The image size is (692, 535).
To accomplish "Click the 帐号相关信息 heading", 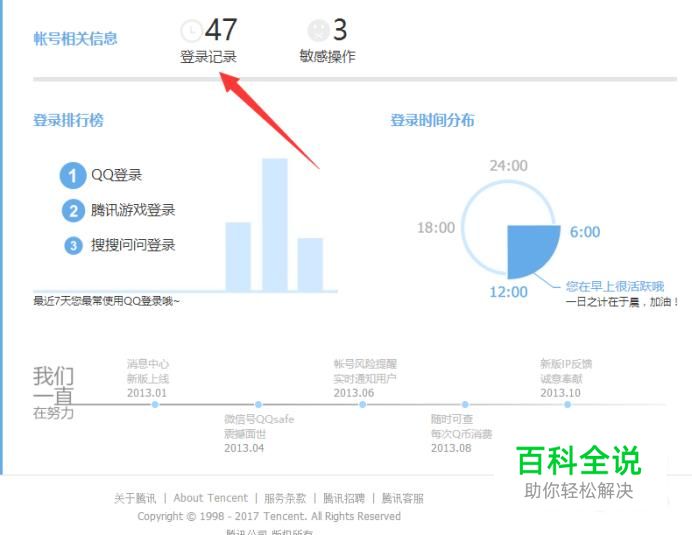I will 75,39.
